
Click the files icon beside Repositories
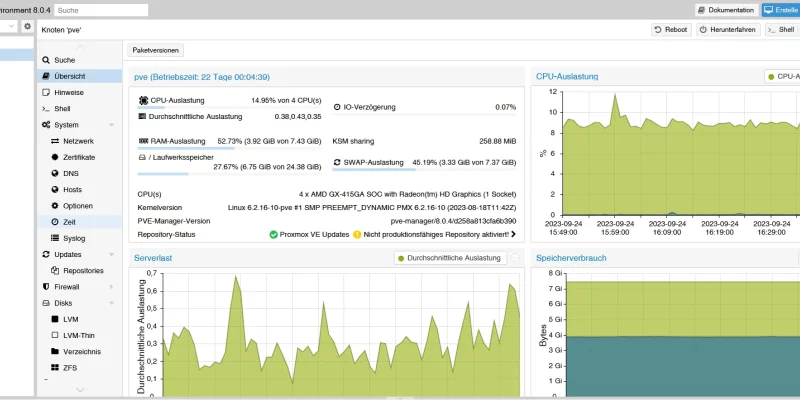tap(55, 271)
